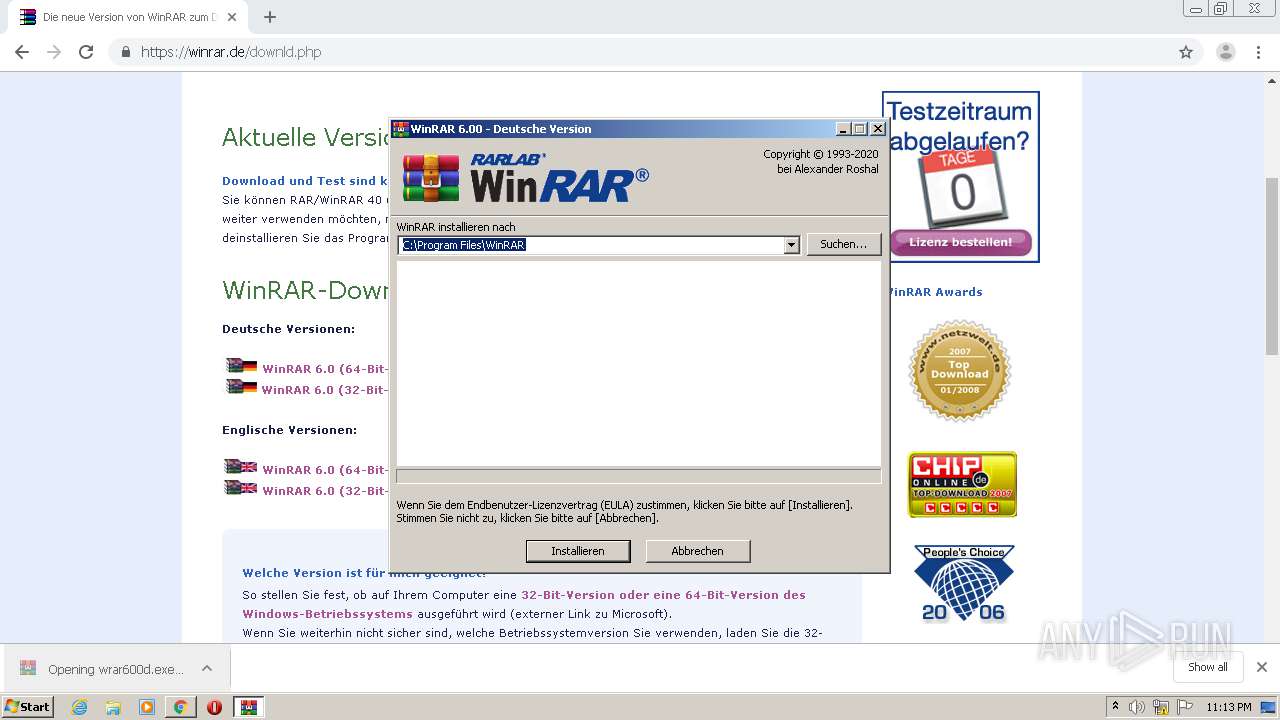Image resolution: width=1280 pixels, height=720 pixels.
Task: Click the installer progress bar
Action: [638, 477]
